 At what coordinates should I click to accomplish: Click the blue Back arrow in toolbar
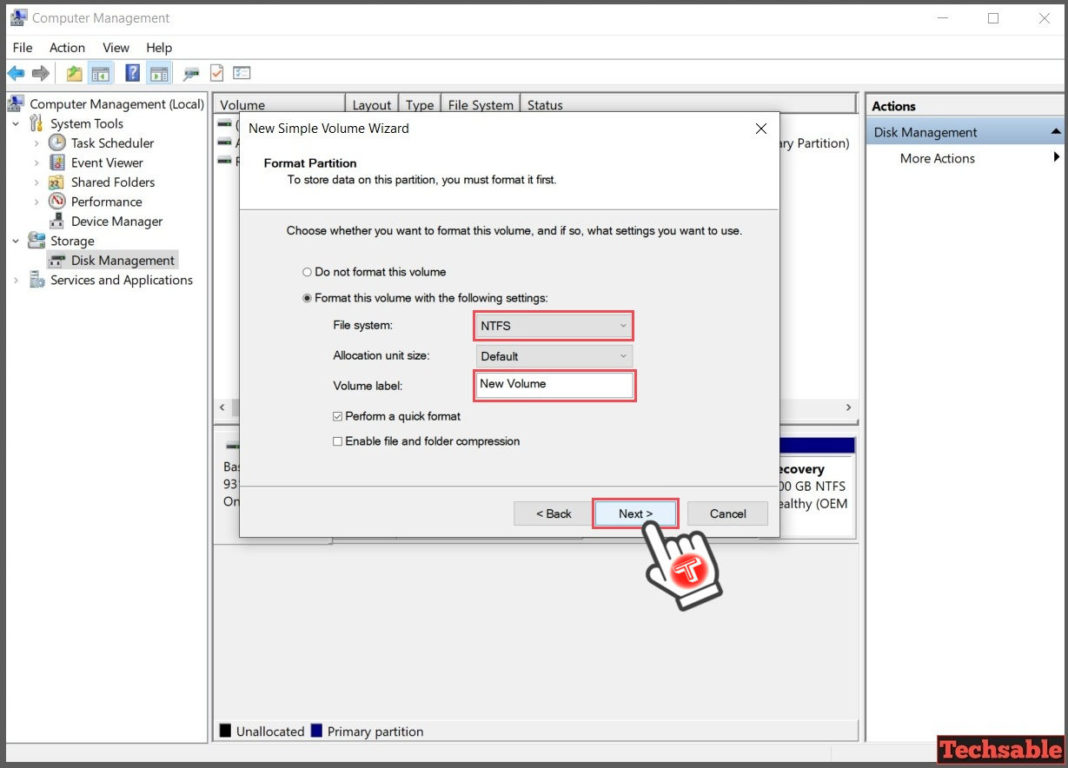(x=16, y=73)
